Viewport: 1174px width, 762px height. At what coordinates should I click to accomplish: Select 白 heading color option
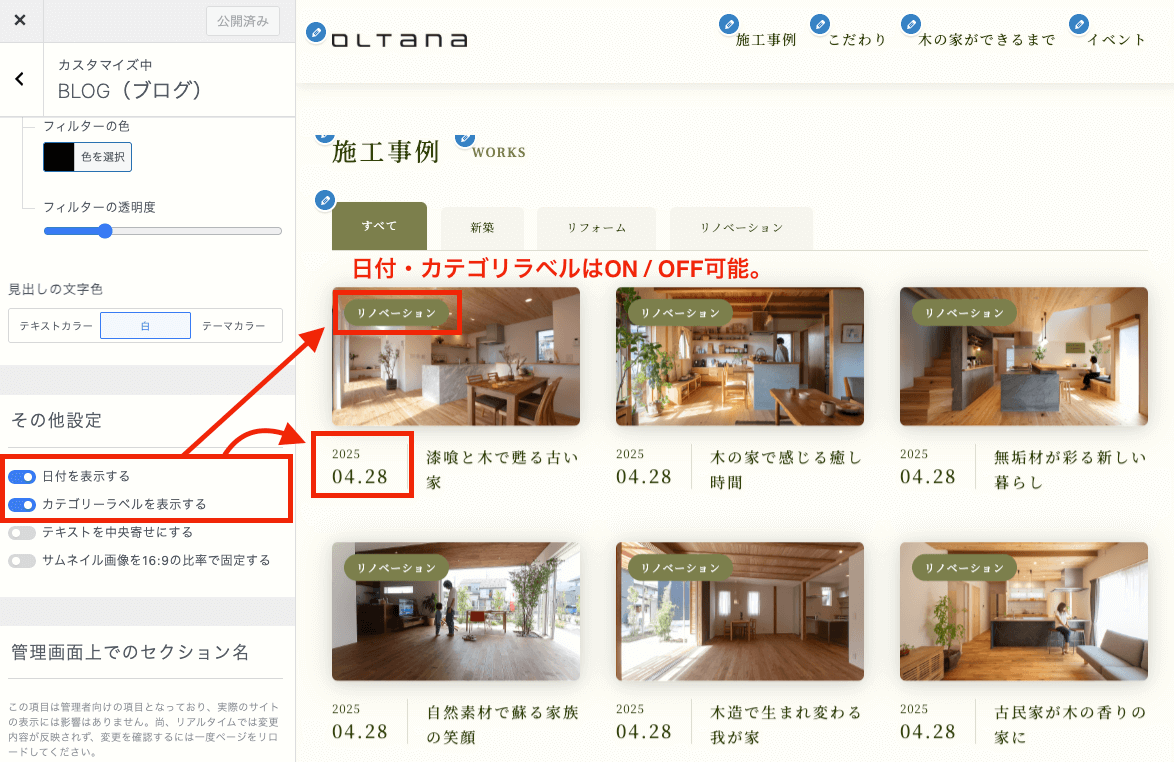(145, 326)
